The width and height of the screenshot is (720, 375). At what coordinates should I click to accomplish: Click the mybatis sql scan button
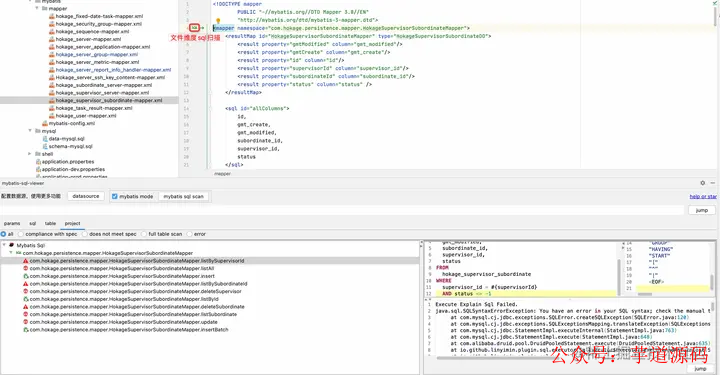tap(183, 196)
